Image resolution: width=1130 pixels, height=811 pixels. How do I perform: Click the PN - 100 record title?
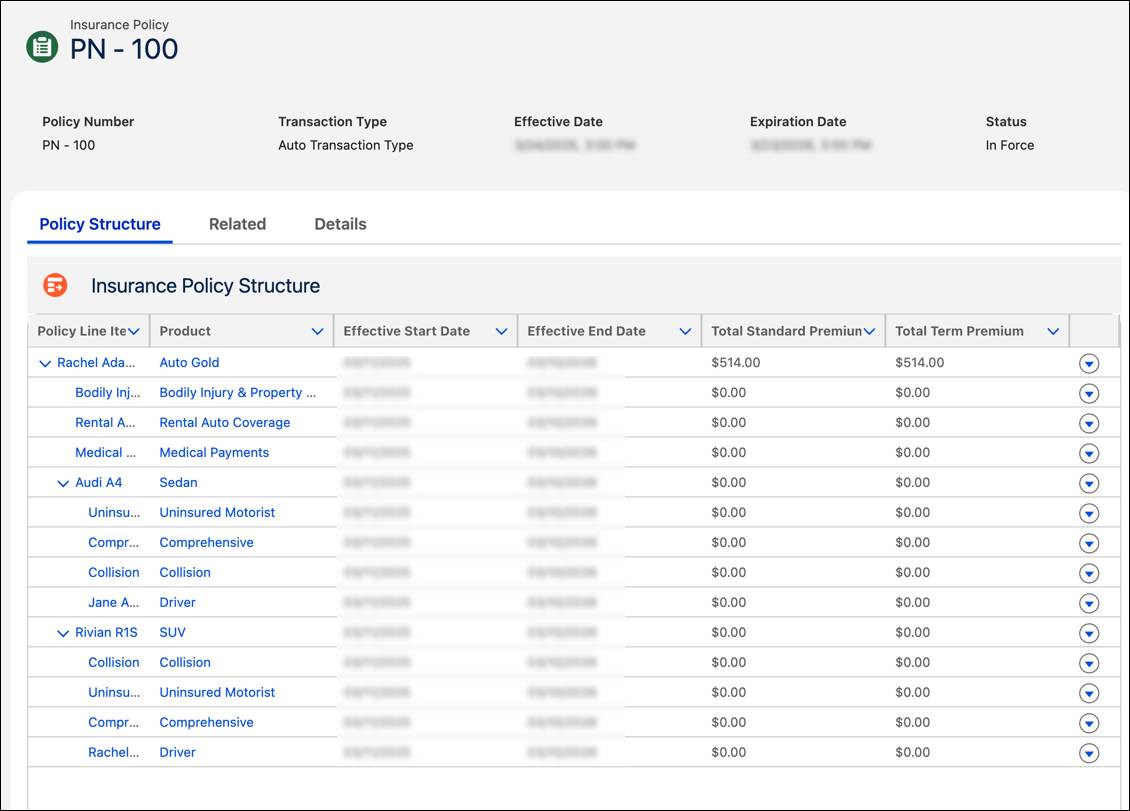point(124,49)
